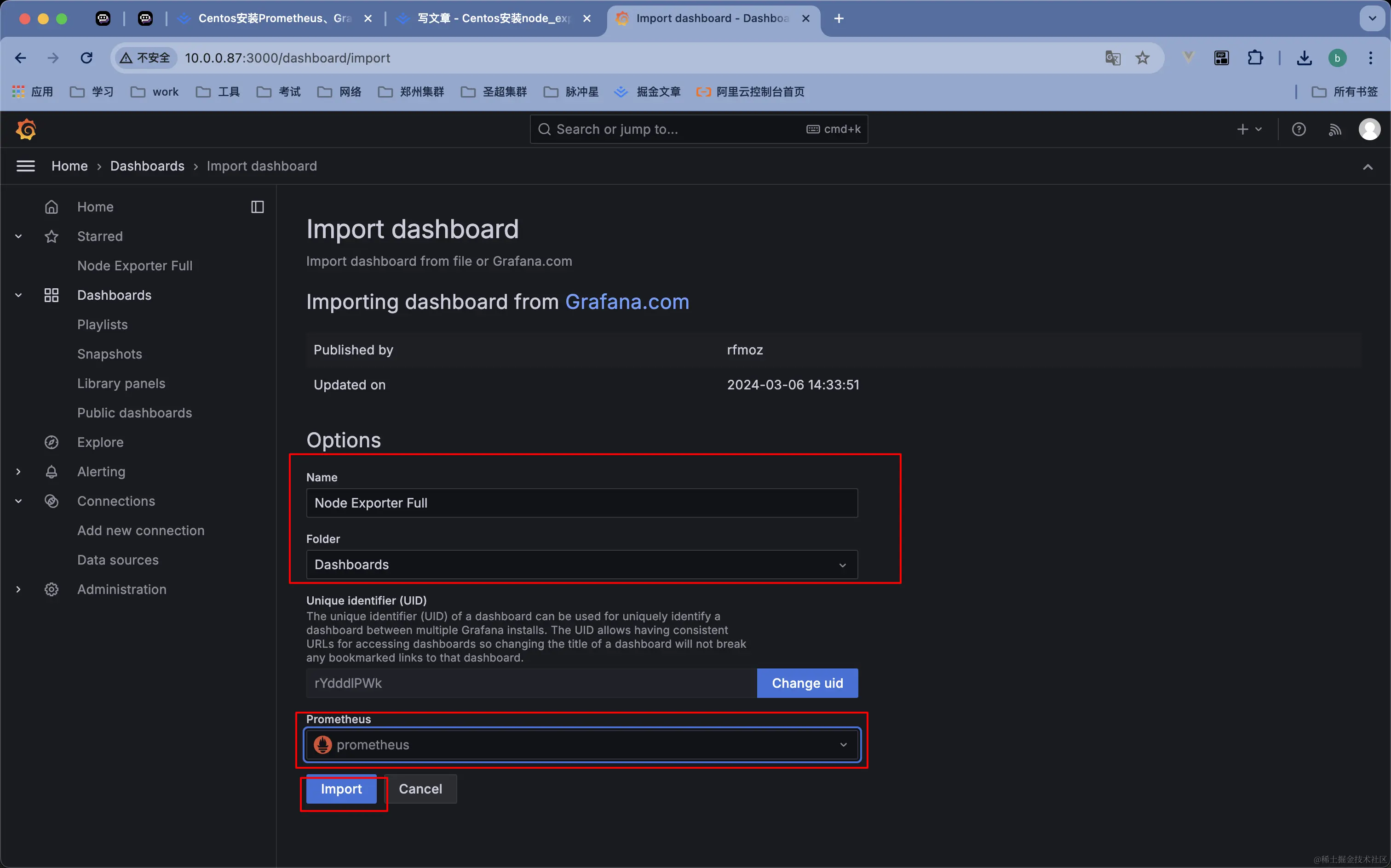Open the Folder dropdown showing Dashboards
Viewport: 1391px width, 868px height.
[x=581, y=565]
